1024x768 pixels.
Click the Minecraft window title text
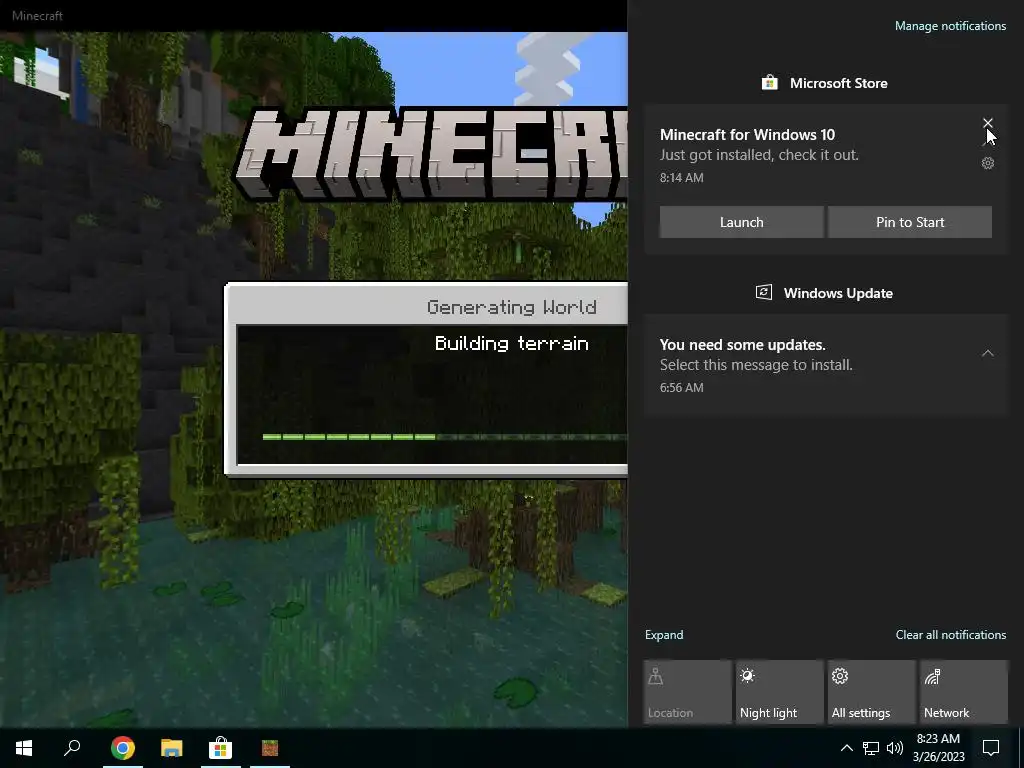pos(37,16)
